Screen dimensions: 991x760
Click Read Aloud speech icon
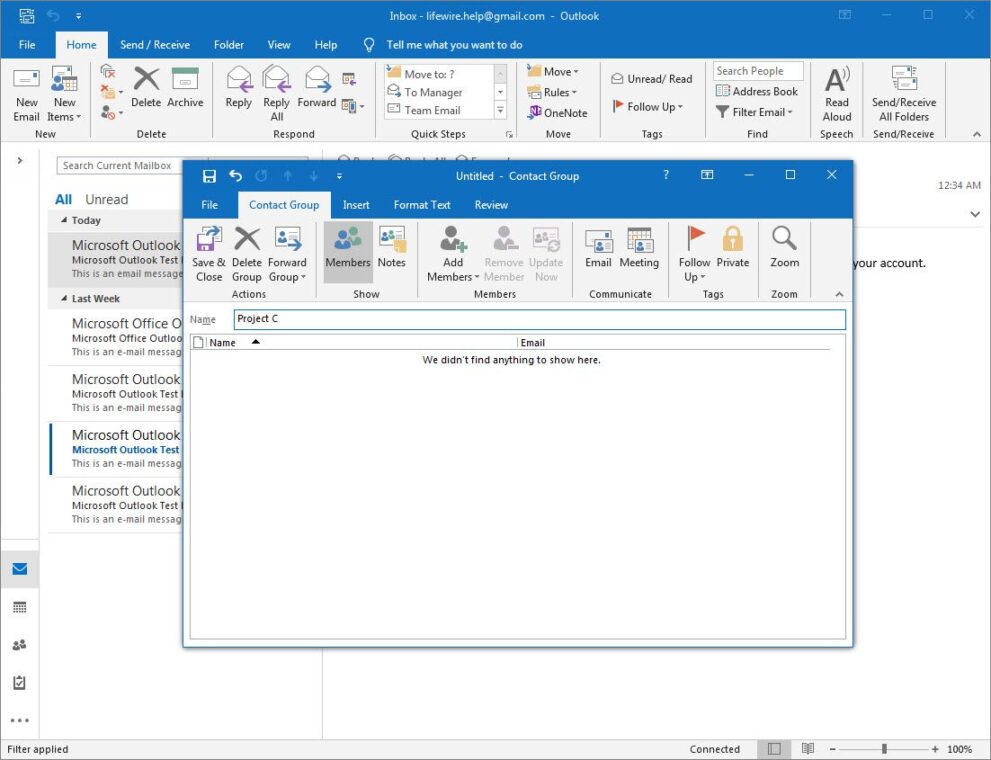(837, 95)
